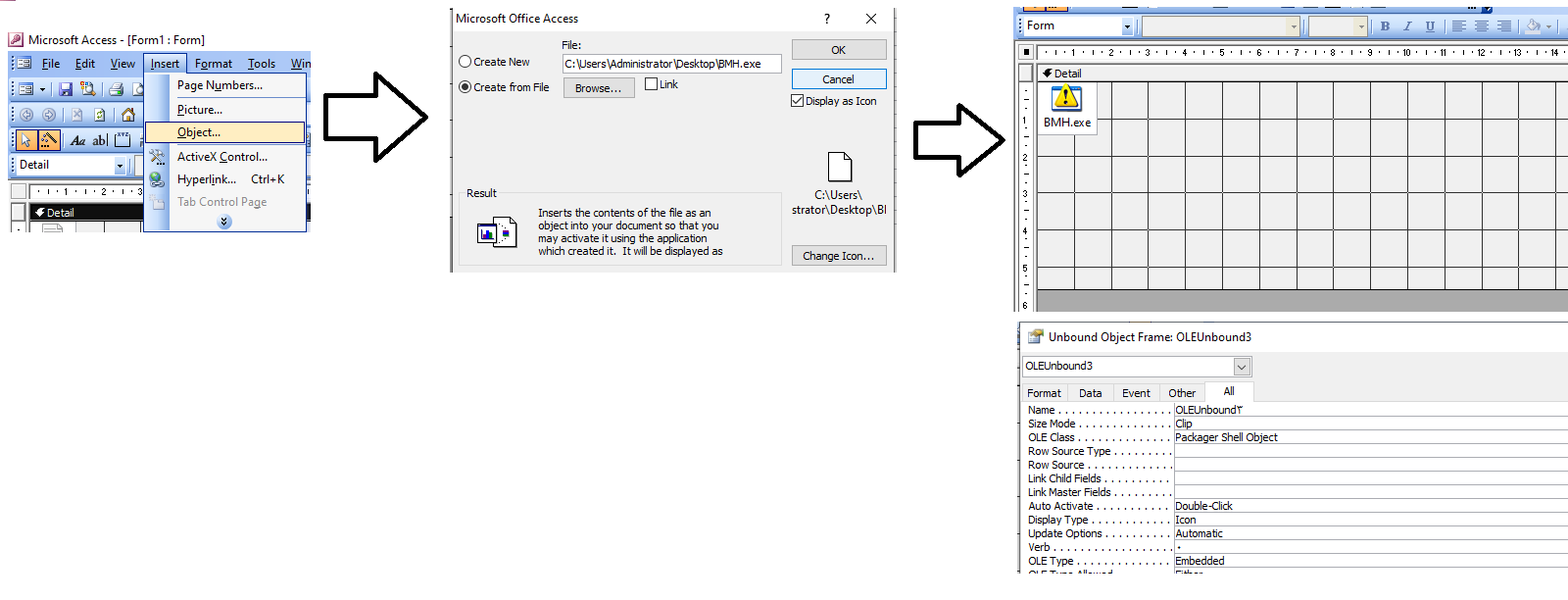1568x600 pixels.
Task: Choose Picture... from Insert menu
Action: coord(226,110)
